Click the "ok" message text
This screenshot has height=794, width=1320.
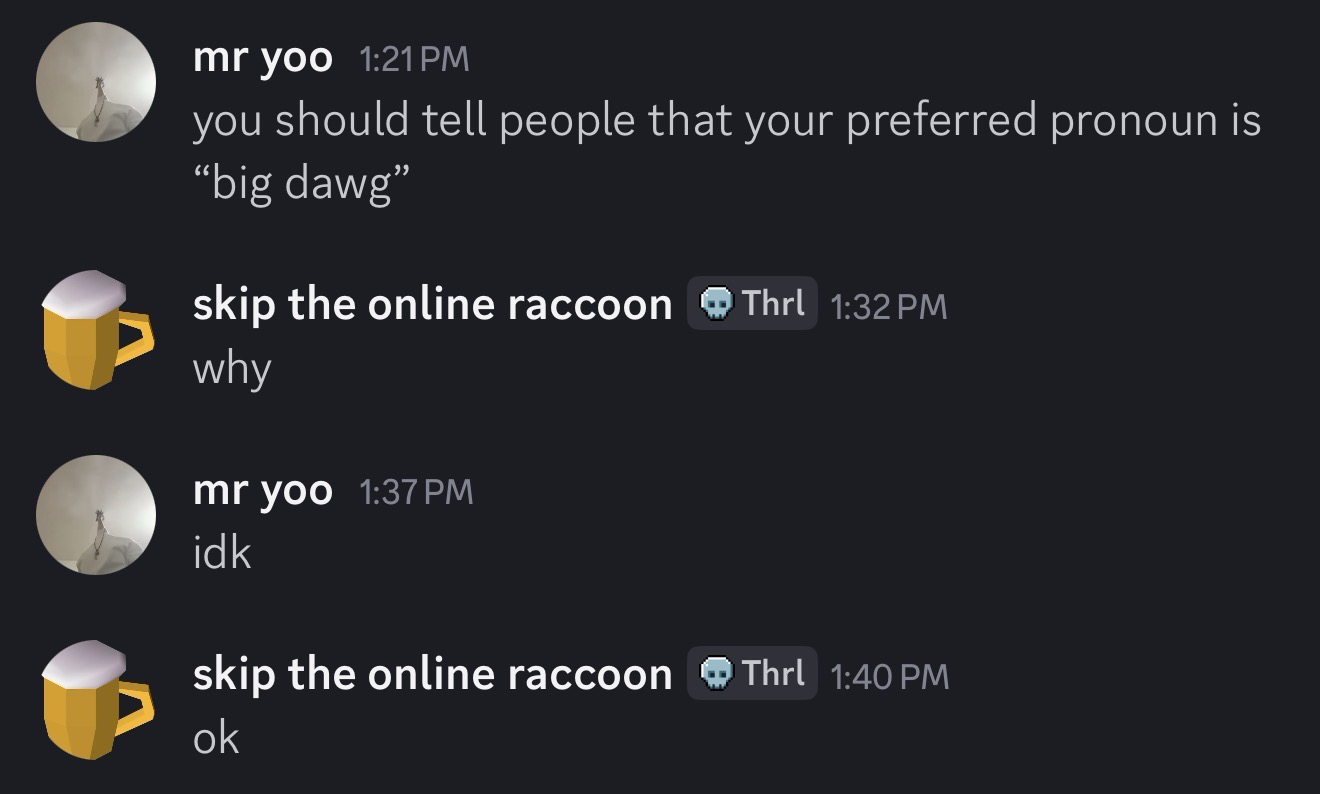point(216,738)
